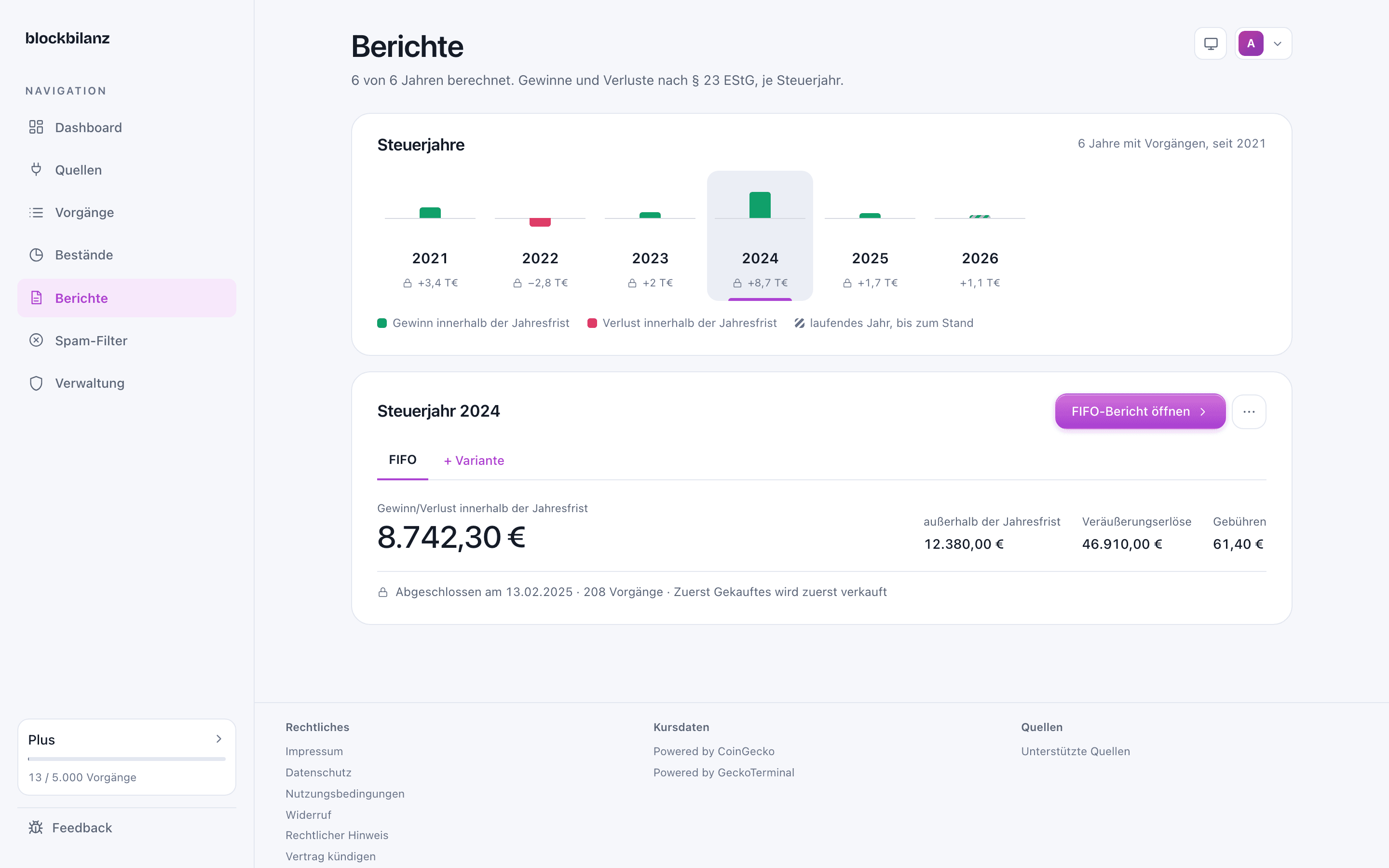
Task: Open the three-dots more options menu
Action: [1249, 412]
